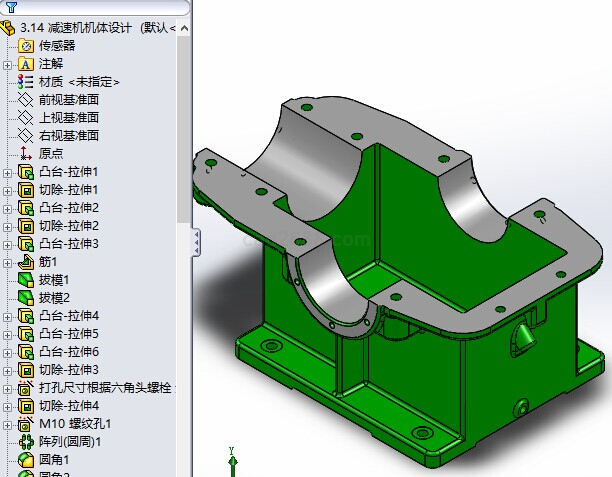Select 打孔尺寸根据六角头螺栓 hole feature
Viewport: 612px width, 477px height.
pos(105,388)
